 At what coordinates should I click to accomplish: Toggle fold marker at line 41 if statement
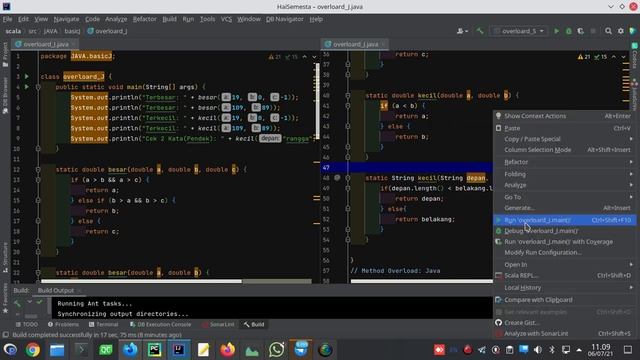(348, 105)
